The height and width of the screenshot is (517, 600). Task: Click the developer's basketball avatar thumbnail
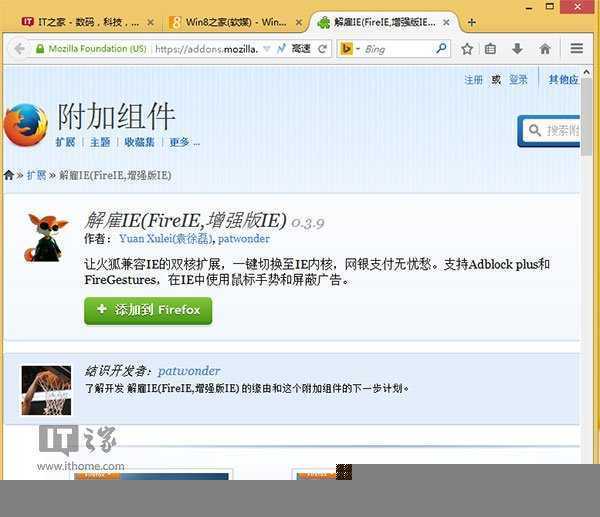(46, 390)
